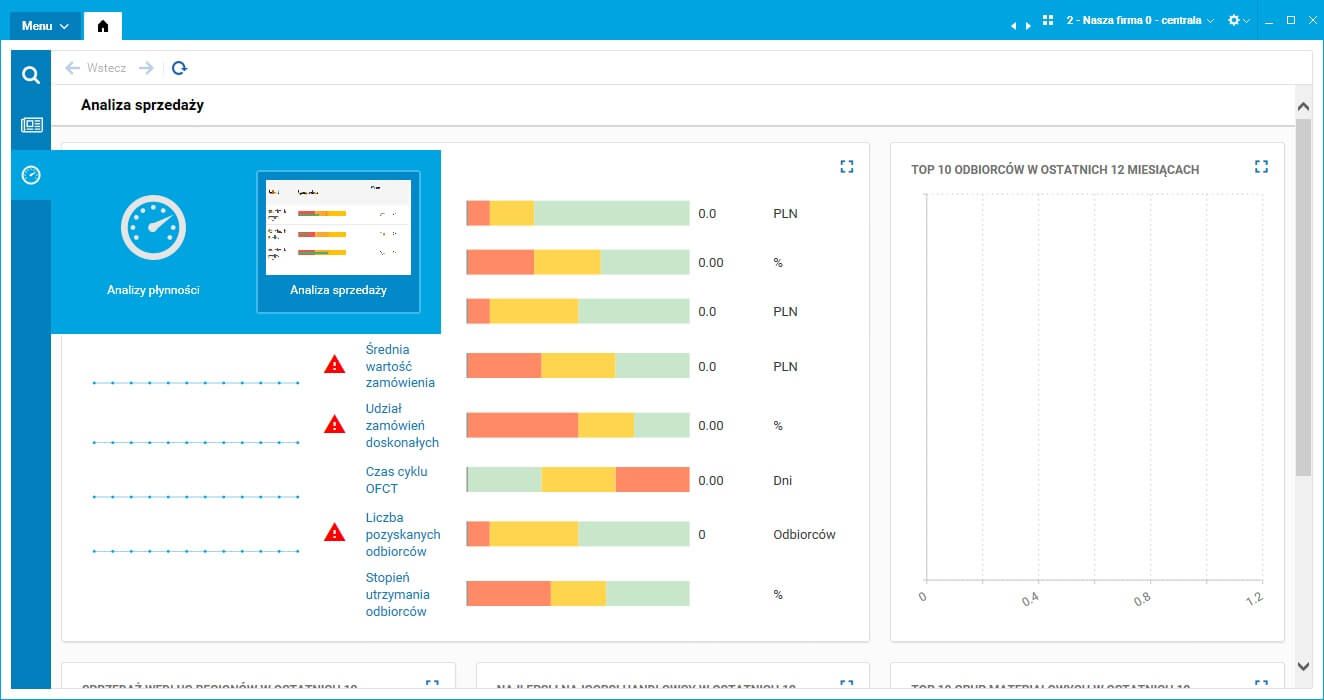This screenshot has height=700, width=1324.
Task: Click the Czas cyklu OFCT gauge bar
Action: click(x=578, y=479)
